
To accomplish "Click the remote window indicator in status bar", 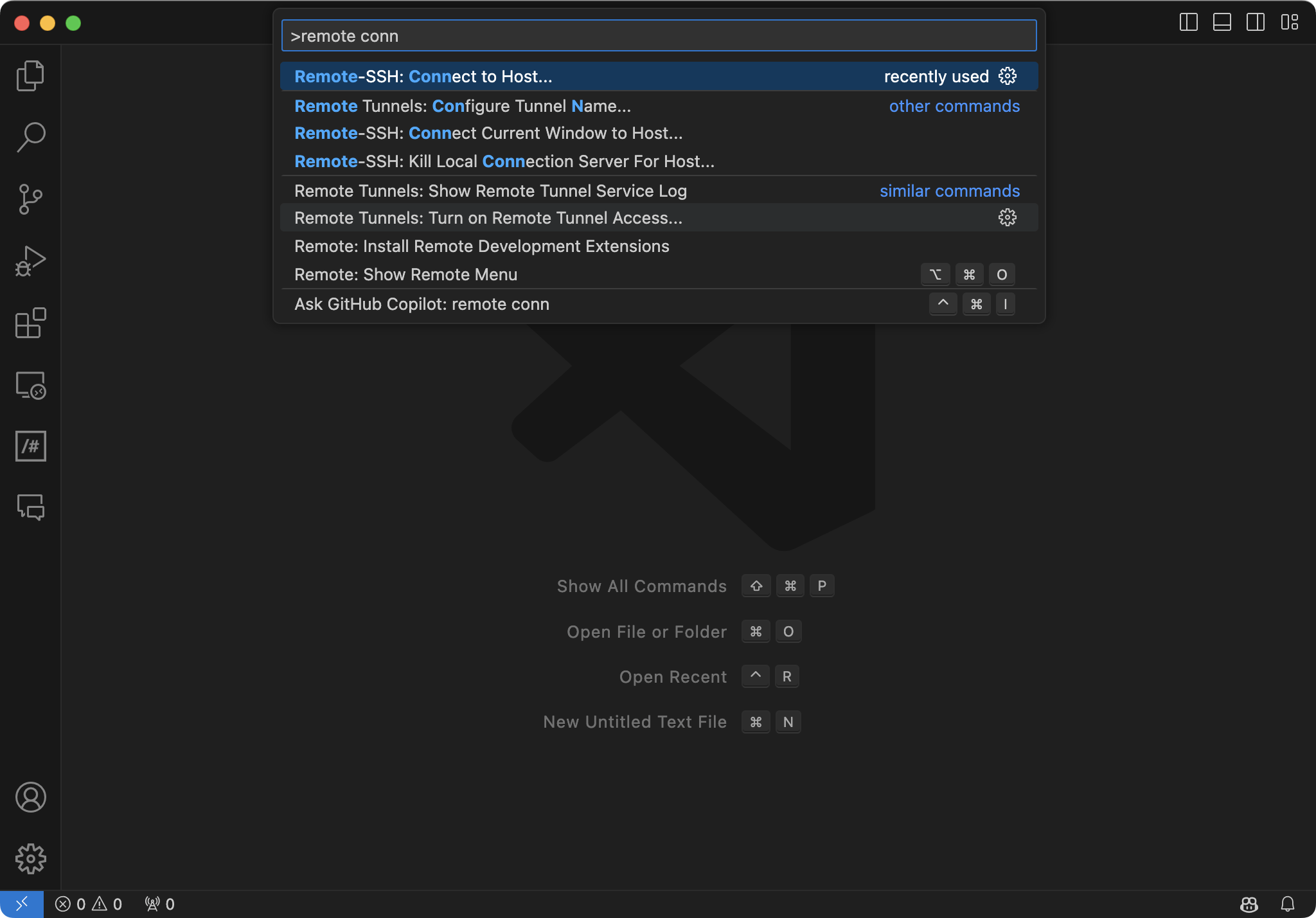I will tap(22, 904).
